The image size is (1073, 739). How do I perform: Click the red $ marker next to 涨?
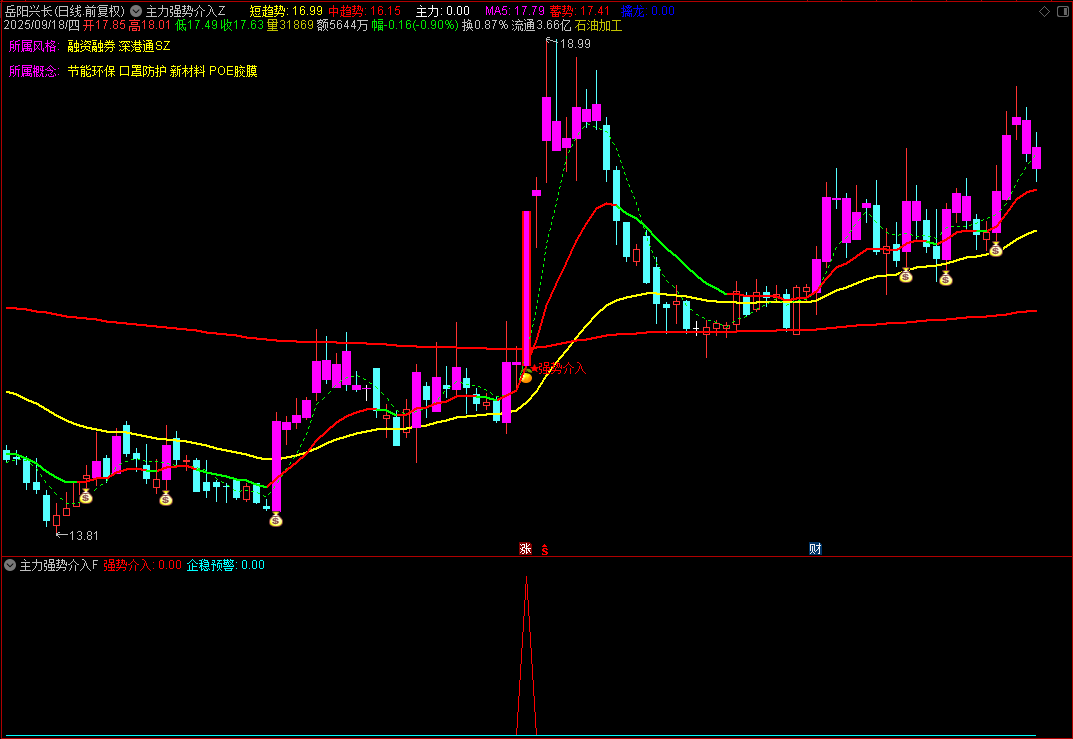(x=545, y=549)
